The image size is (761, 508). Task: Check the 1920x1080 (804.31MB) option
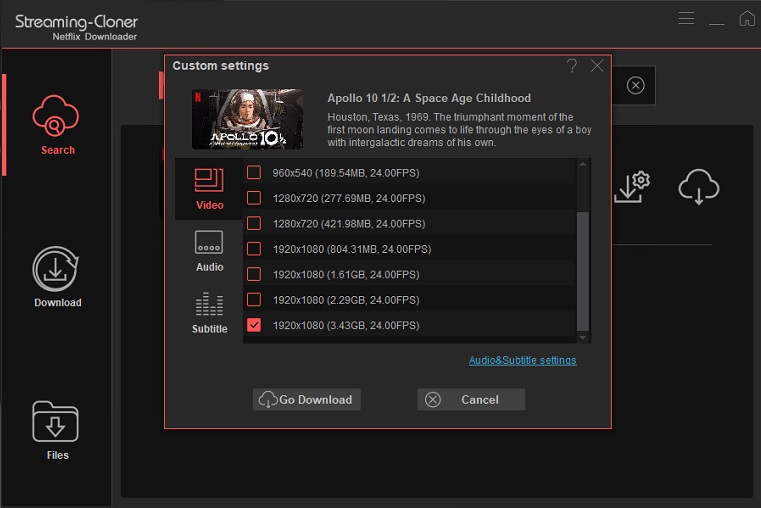pos(254,249)
